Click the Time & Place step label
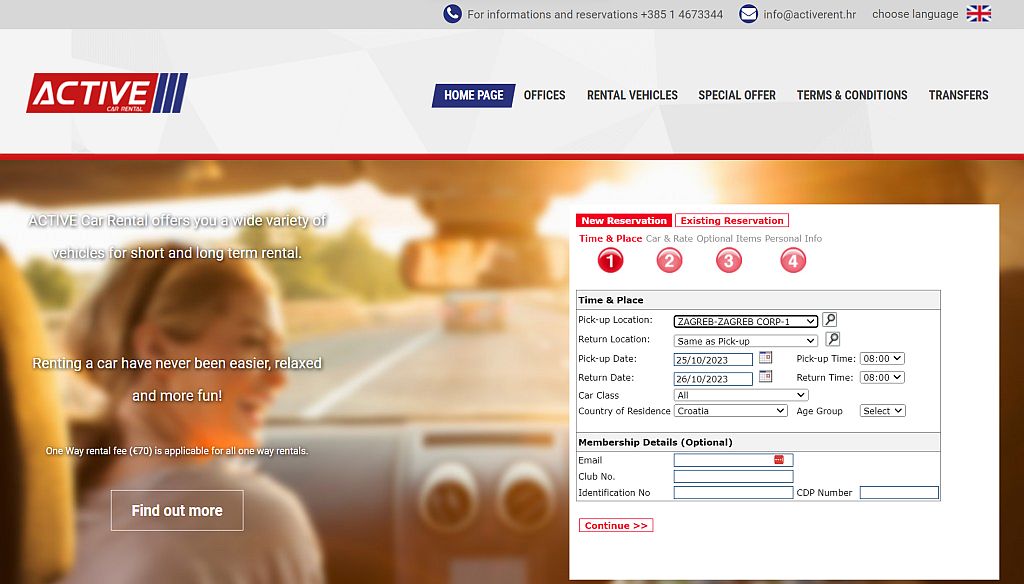 pos(611,238)
